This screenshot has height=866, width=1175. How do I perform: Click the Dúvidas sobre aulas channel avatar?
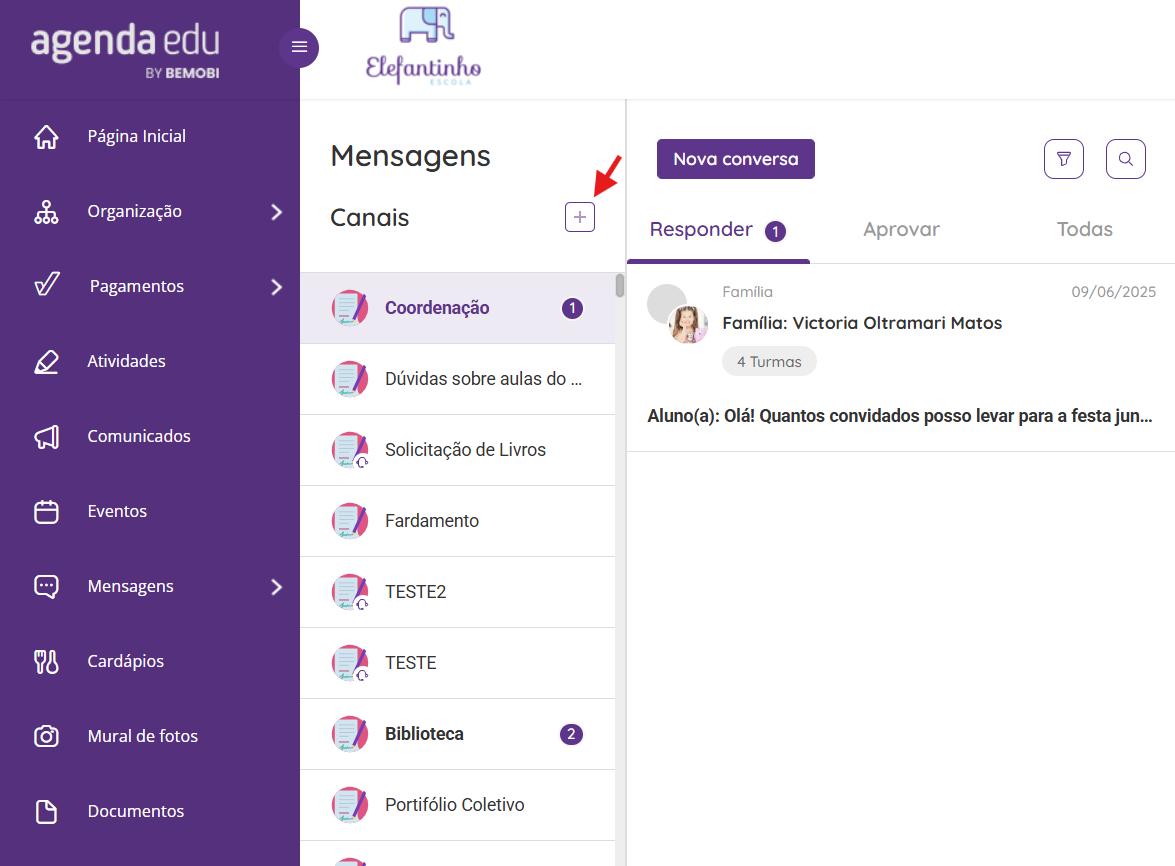(x=350, y=379)
